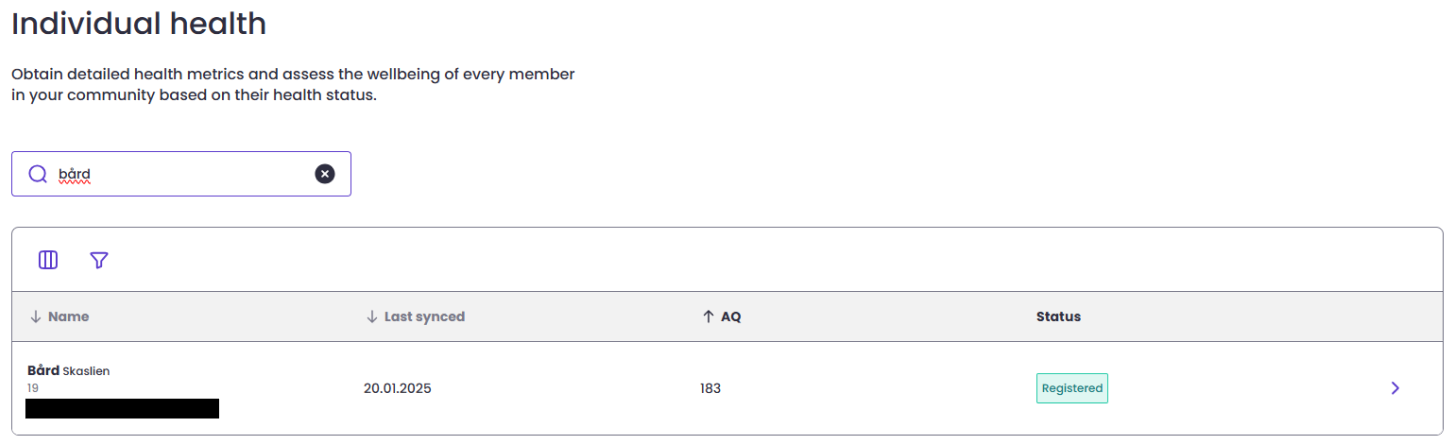Click the Status column header
This screenshot has height=447, width=1454.
click(1058, 317)
